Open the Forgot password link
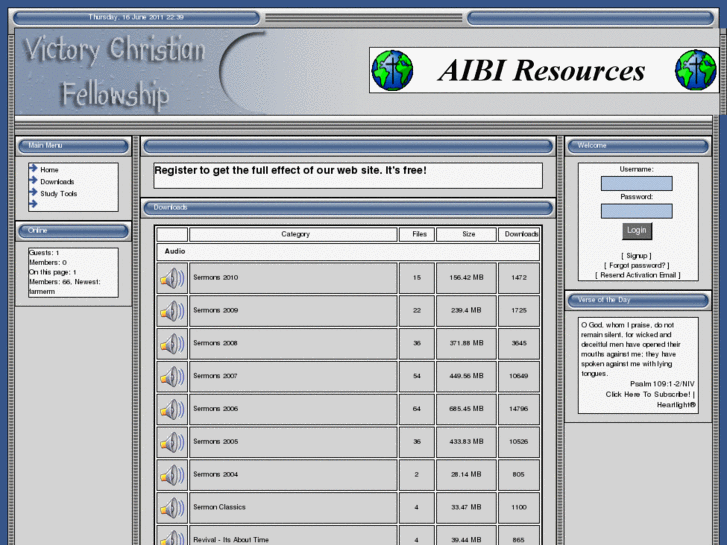 [637, 265]
